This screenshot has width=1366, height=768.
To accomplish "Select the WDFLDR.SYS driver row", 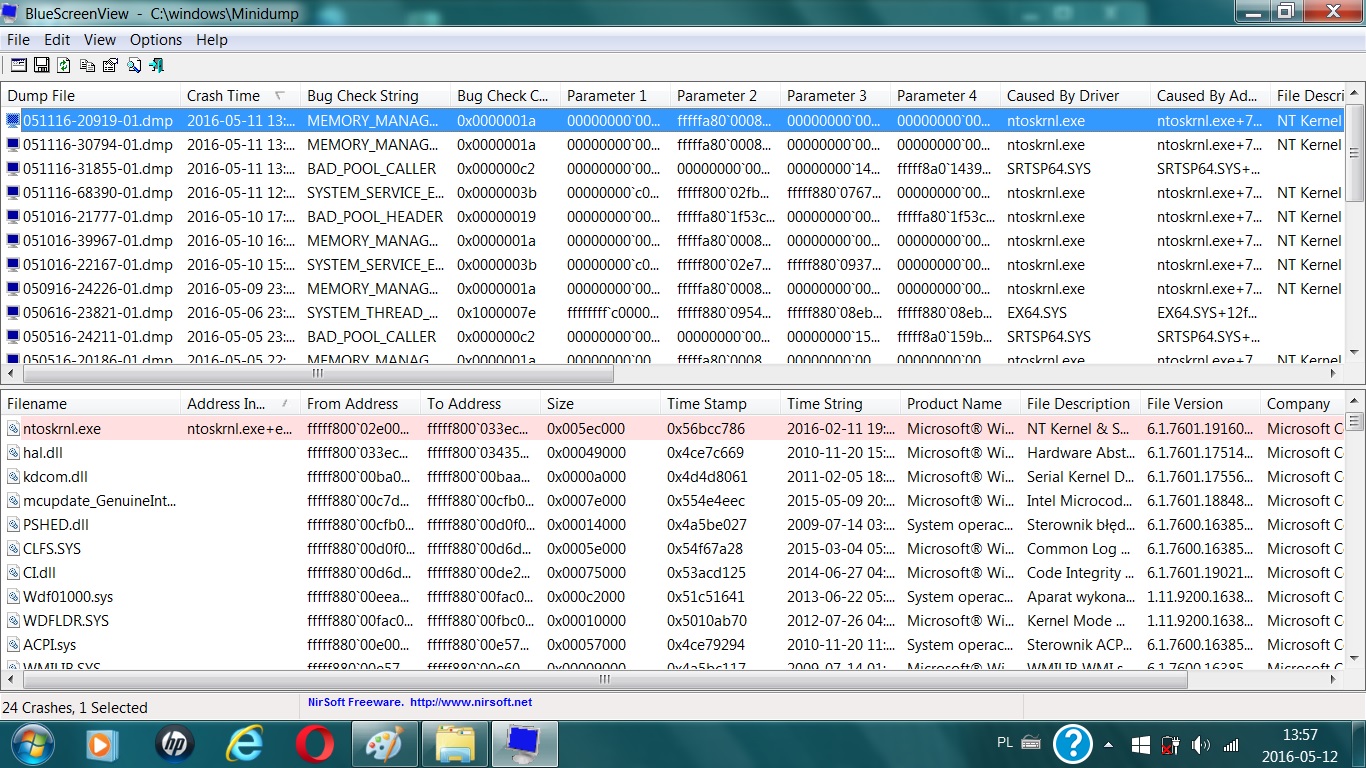I will [673, 621].
